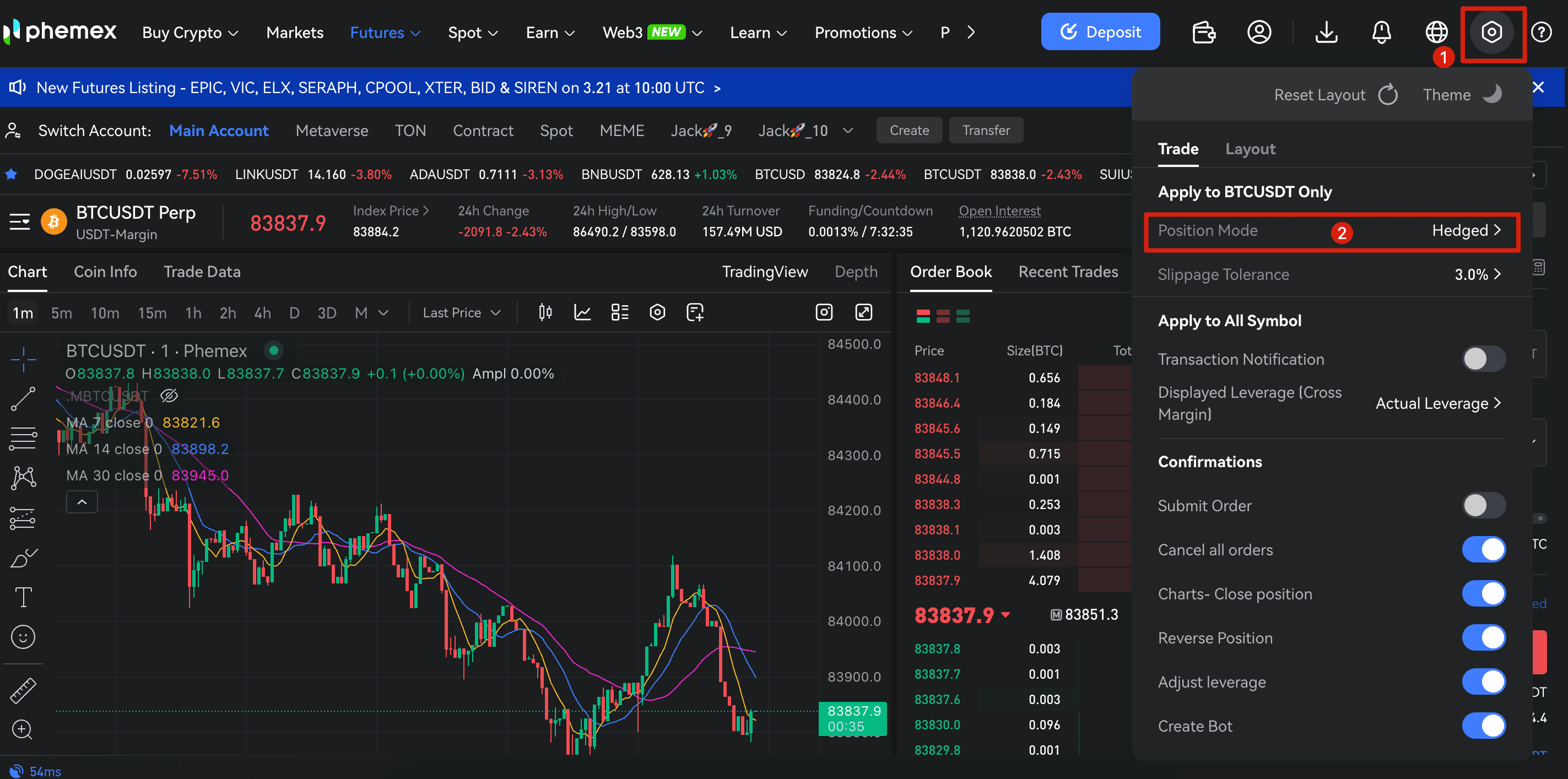This screenshot has height=779, width=1568.
Task: Click the add chart note icon
Action: point(695,312)
